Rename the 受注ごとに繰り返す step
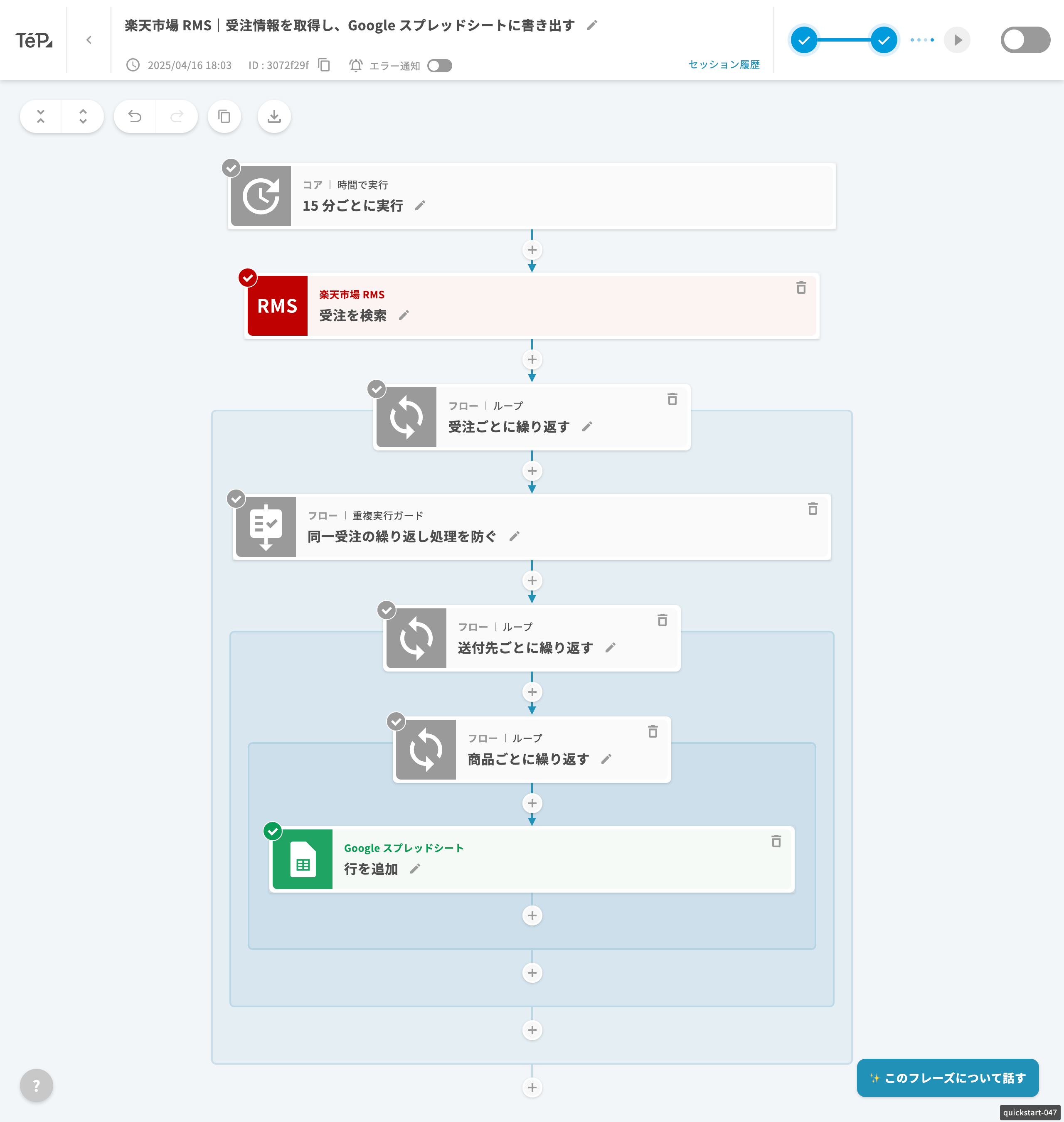This screenshot has width=1064, height=1122. click(587, 426)
